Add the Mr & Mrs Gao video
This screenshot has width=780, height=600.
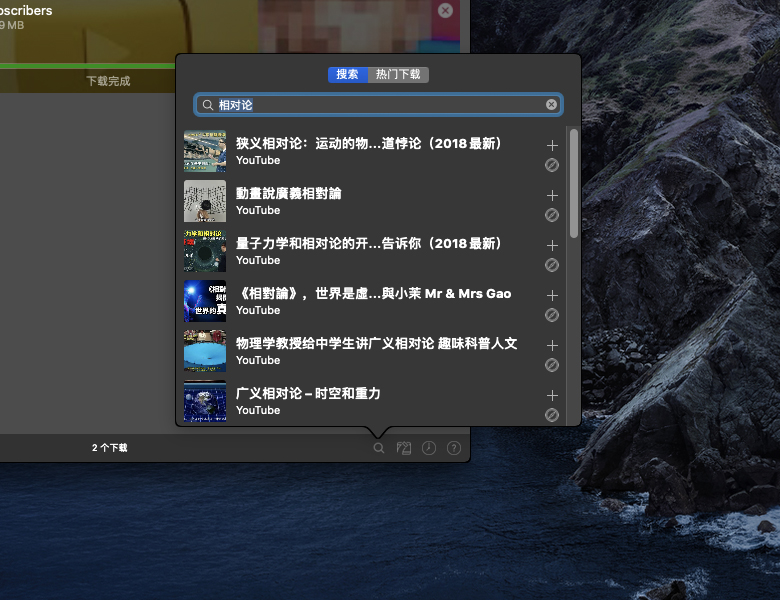coord(552,296)
